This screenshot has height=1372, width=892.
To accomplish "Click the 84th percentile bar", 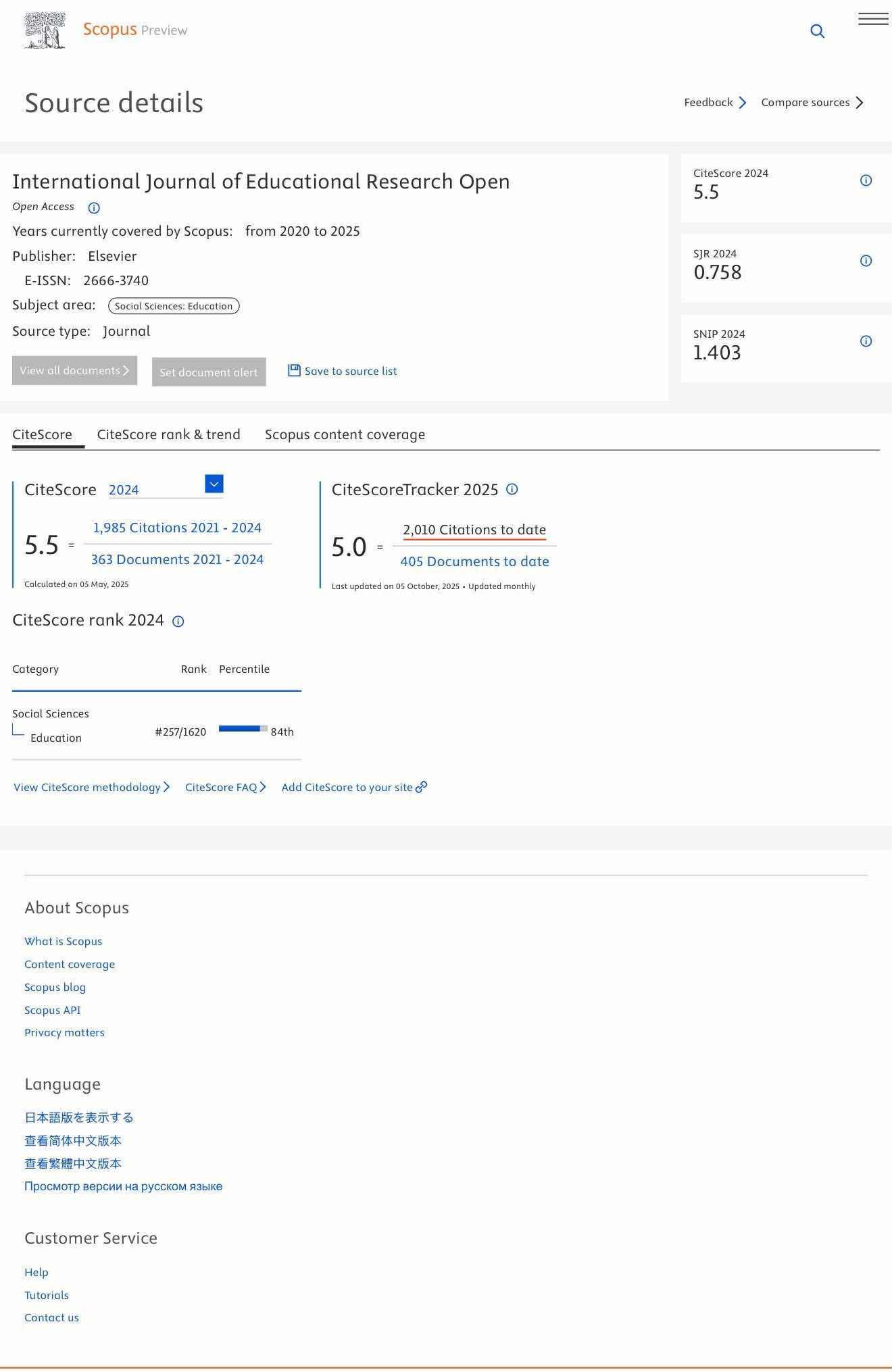I will 243,729.
